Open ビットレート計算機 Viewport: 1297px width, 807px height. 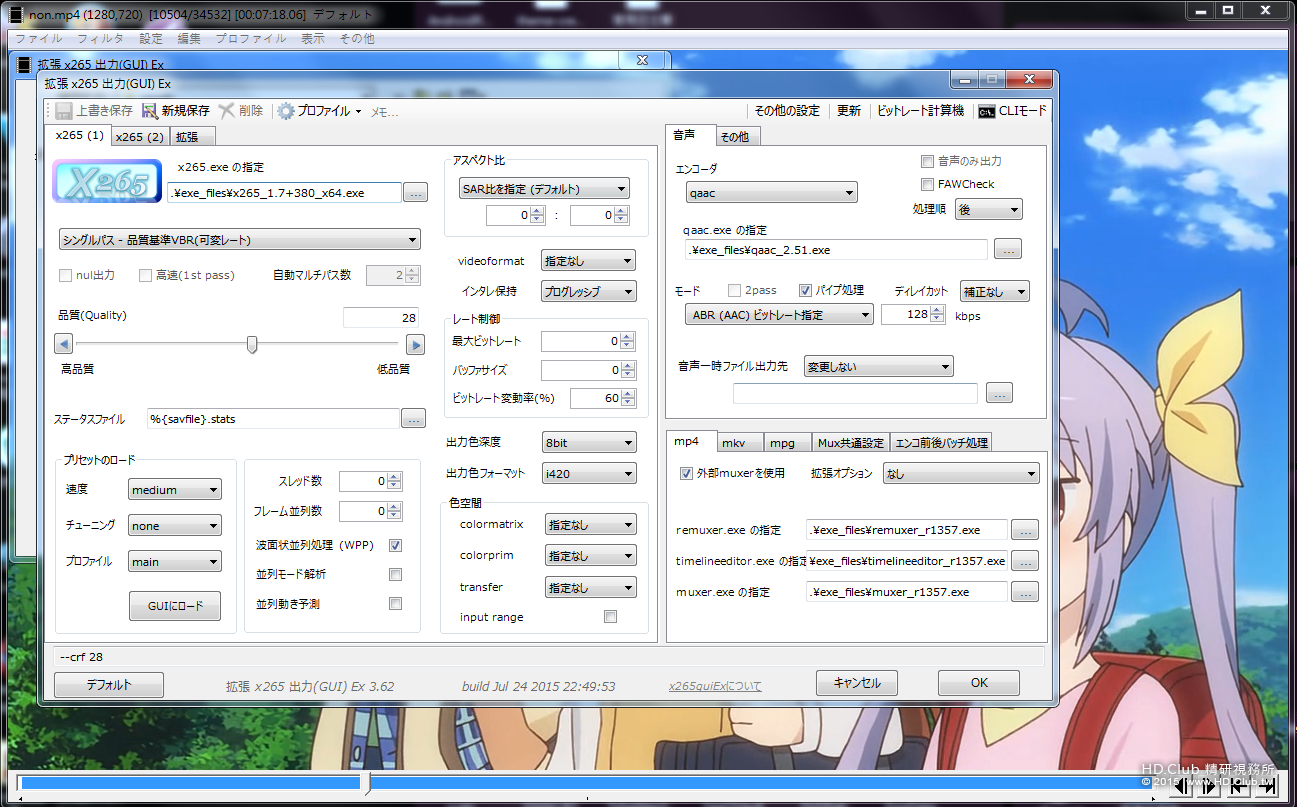tap(921, 111)
